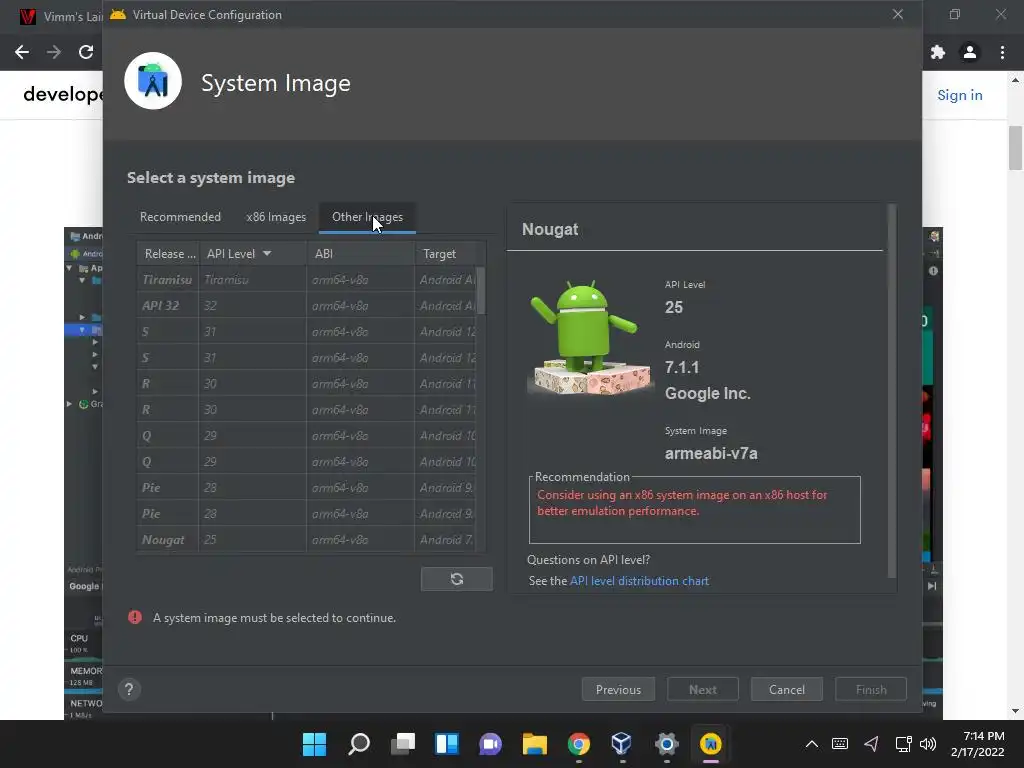Open the touch keyboard tray icon
1024x768 pixels.
[840, 744]
